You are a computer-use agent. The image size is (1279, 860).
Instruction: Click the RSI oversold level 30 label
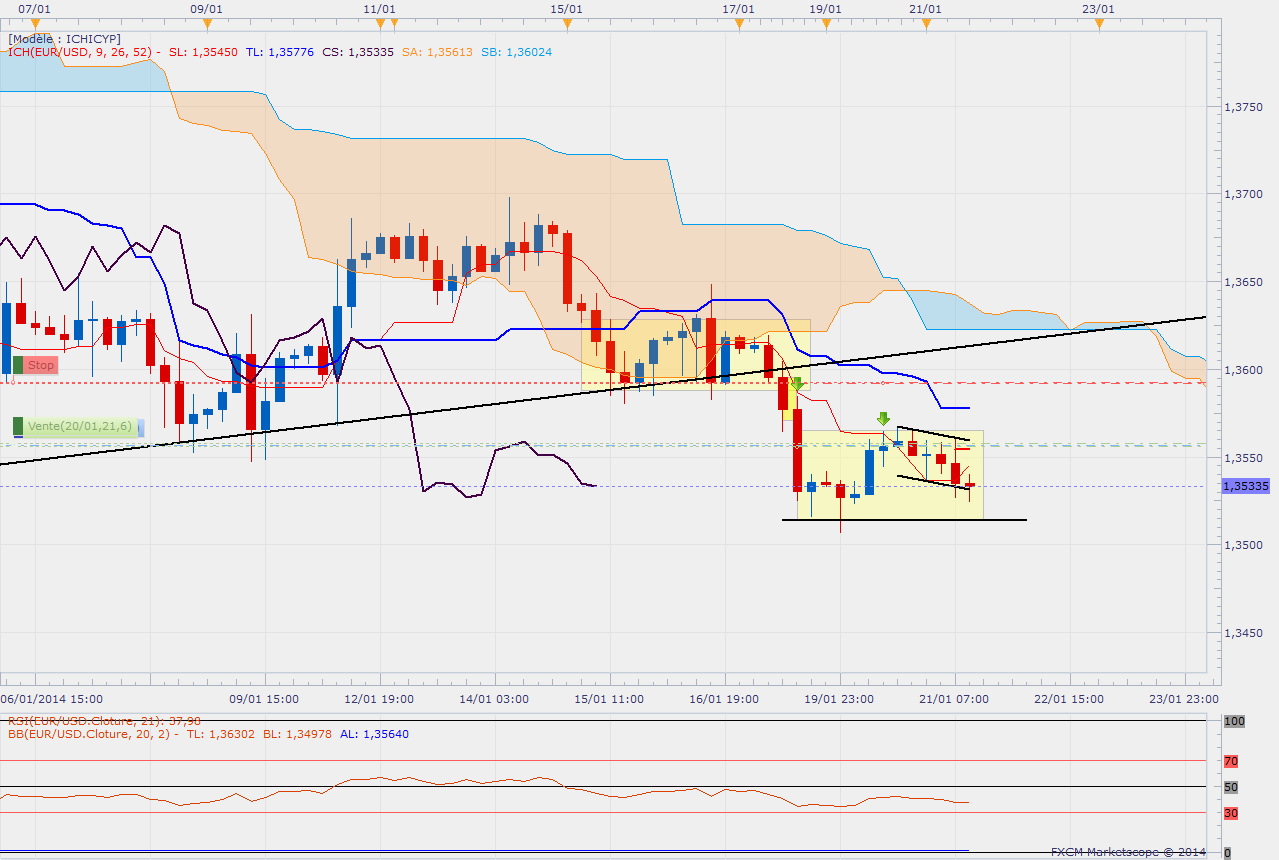[1231, 813]
